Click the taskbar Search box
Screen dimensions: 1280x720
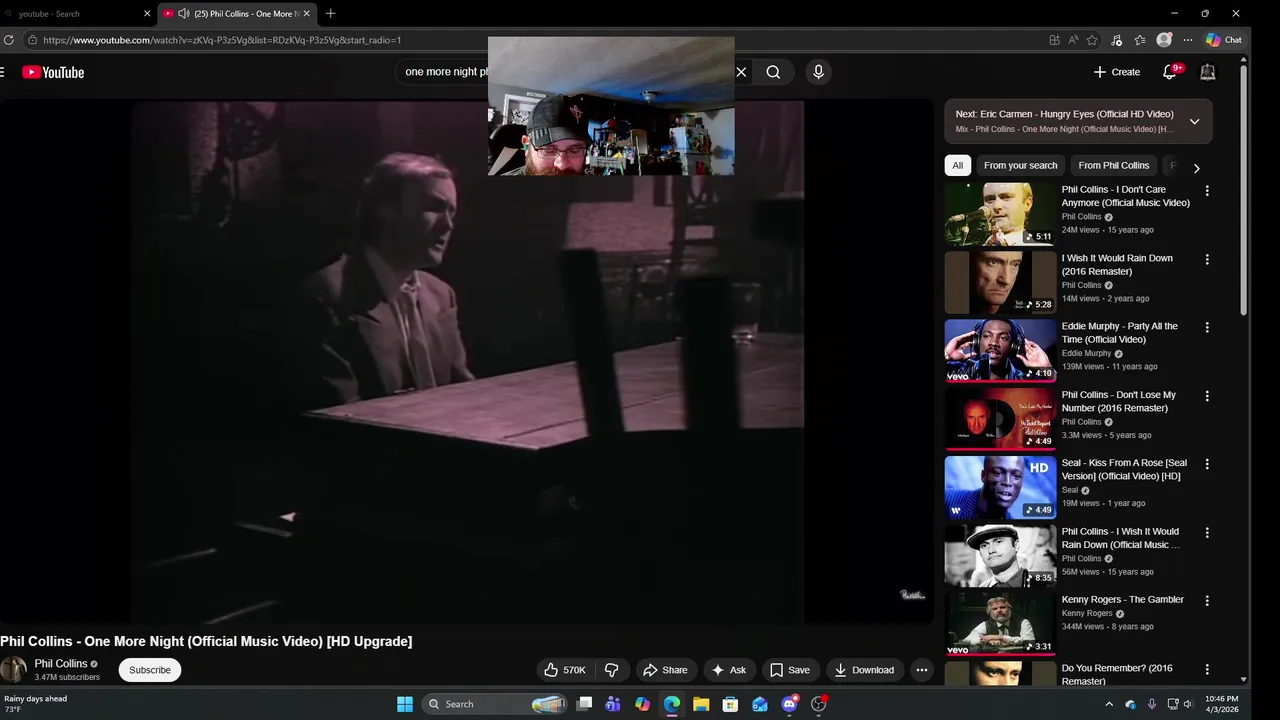tap(495, 704)
